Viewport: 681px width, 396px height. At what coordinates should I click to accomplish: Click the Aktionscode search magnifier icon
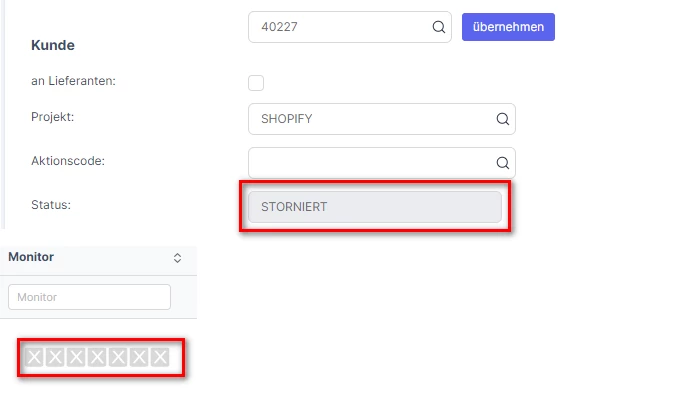pyautogui.click(x=502, y=163)
